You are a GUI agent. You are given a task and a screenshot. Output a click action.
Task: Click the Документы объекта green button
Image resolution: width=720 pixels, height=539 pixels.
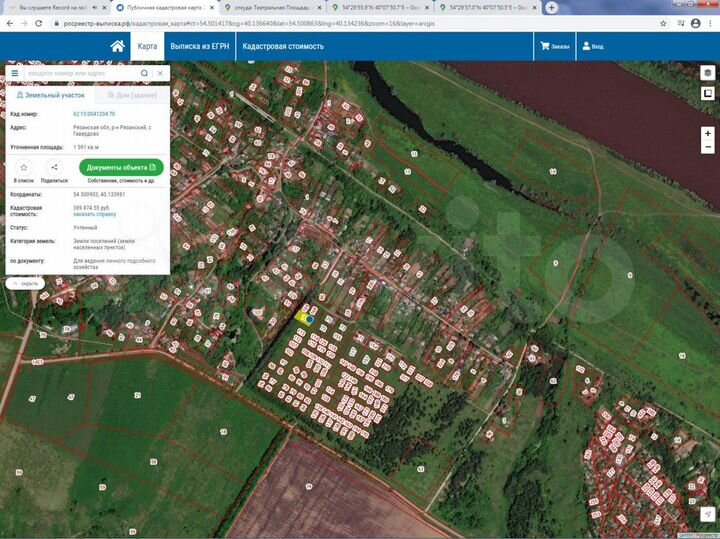tap(121, 168)
